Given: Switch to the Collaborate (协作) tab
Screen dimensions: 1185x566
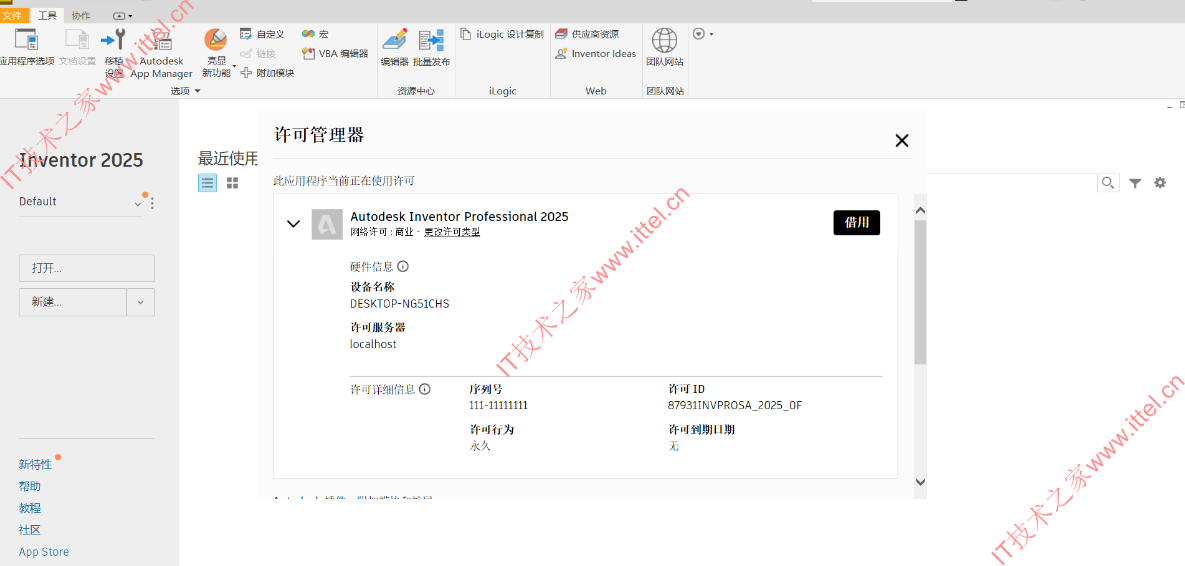Looking at the screenshot, I should point(81,16).
